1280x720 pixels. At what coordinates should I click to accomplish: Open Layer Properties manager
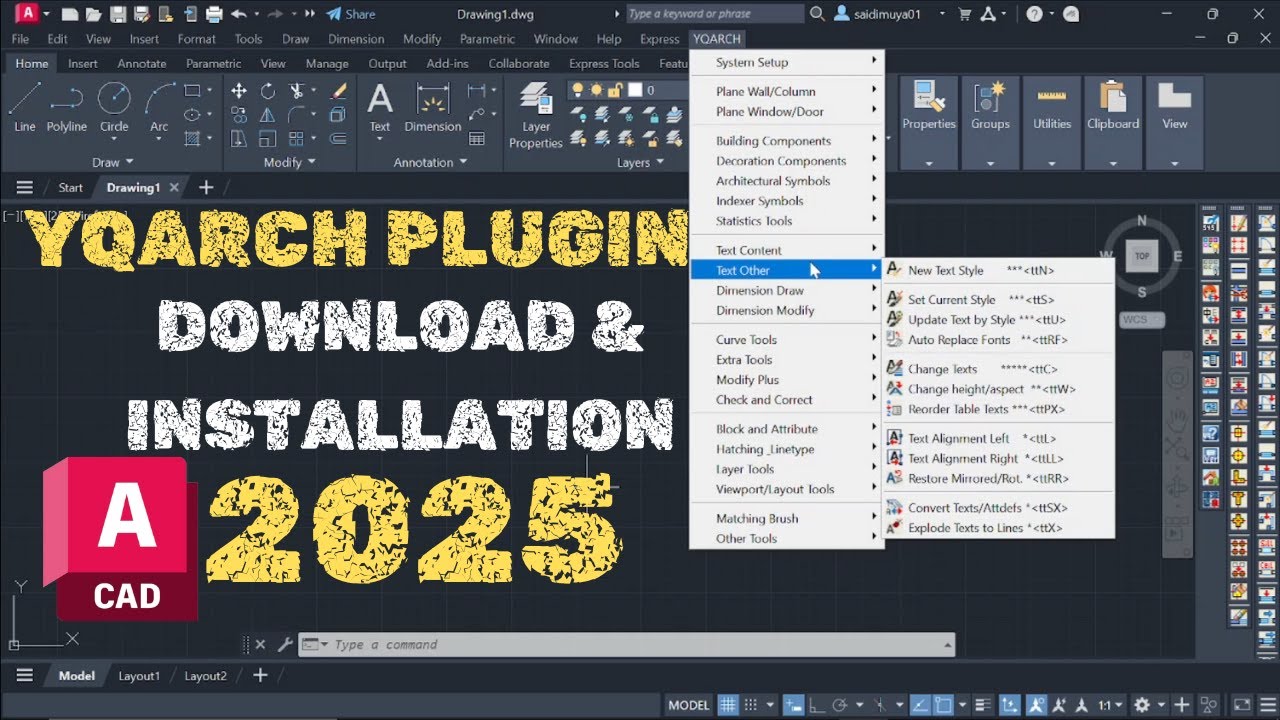tap(536, 115)
